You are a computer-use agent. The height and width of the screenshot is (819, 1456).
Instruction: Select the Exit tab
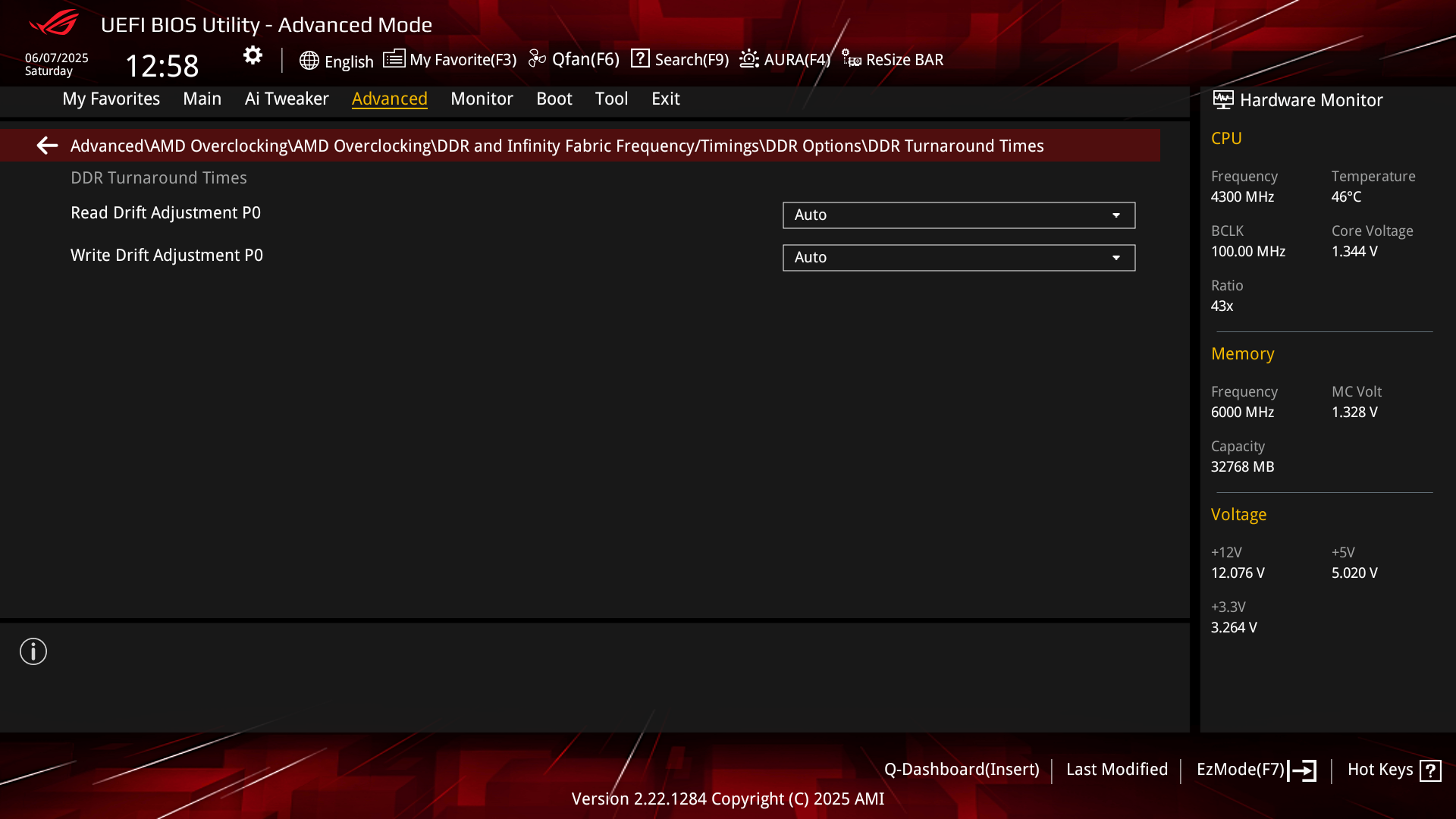pos(665,99)
